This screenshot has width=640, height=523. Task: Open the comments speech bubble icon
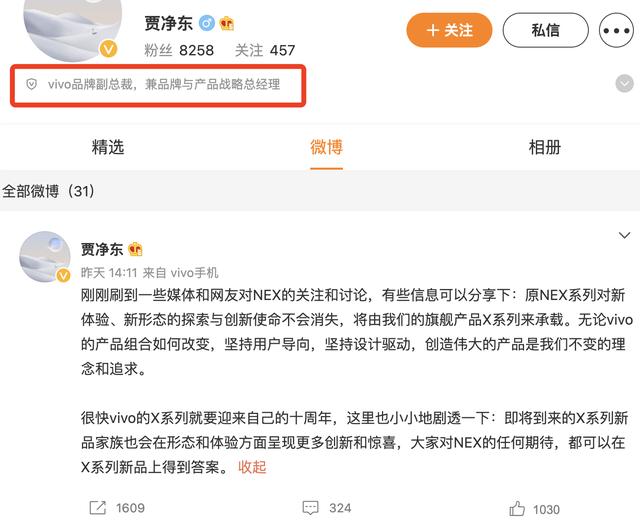310,508
